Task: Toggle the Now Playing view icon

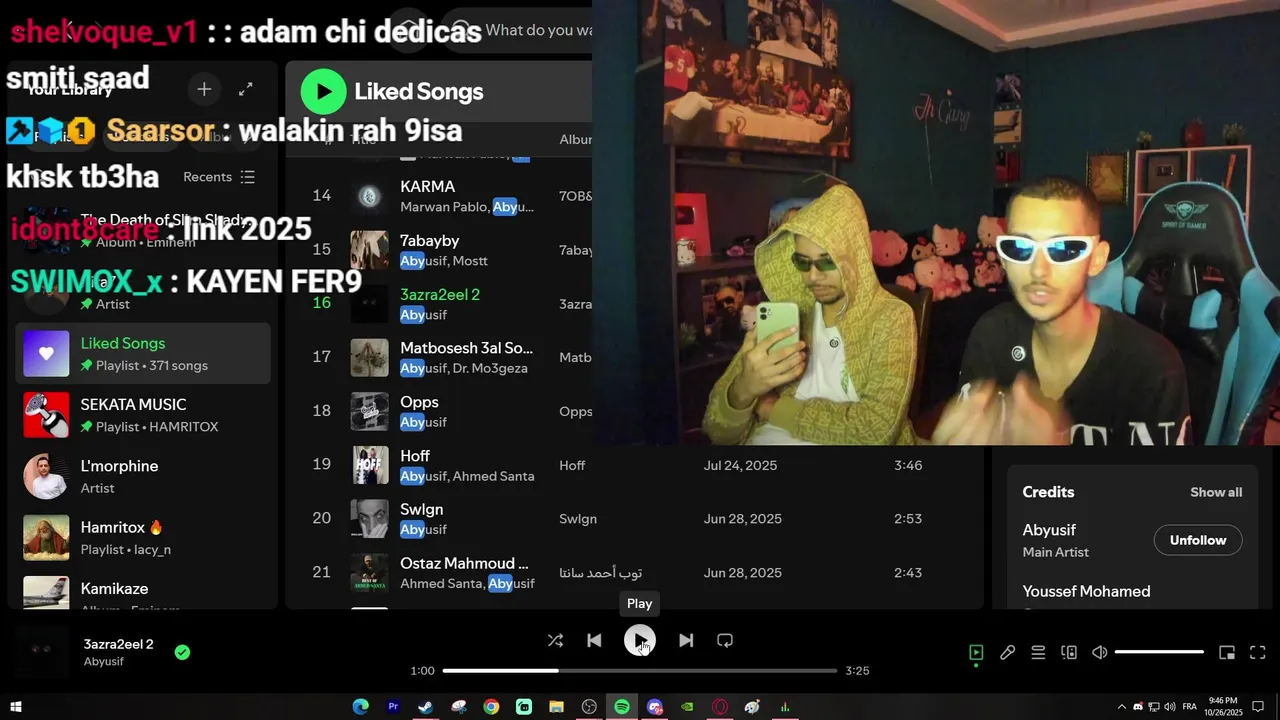Action: [976, 652]
